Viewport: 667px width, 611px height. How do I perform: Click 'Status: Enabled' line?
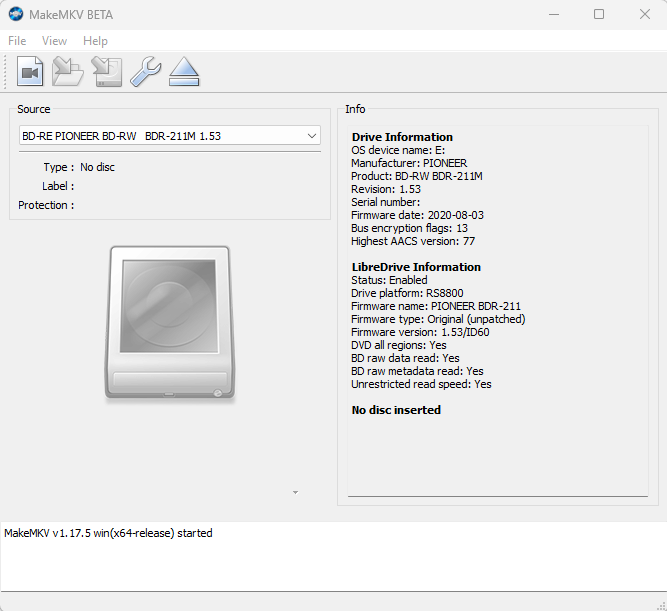(x=389, y=280)
